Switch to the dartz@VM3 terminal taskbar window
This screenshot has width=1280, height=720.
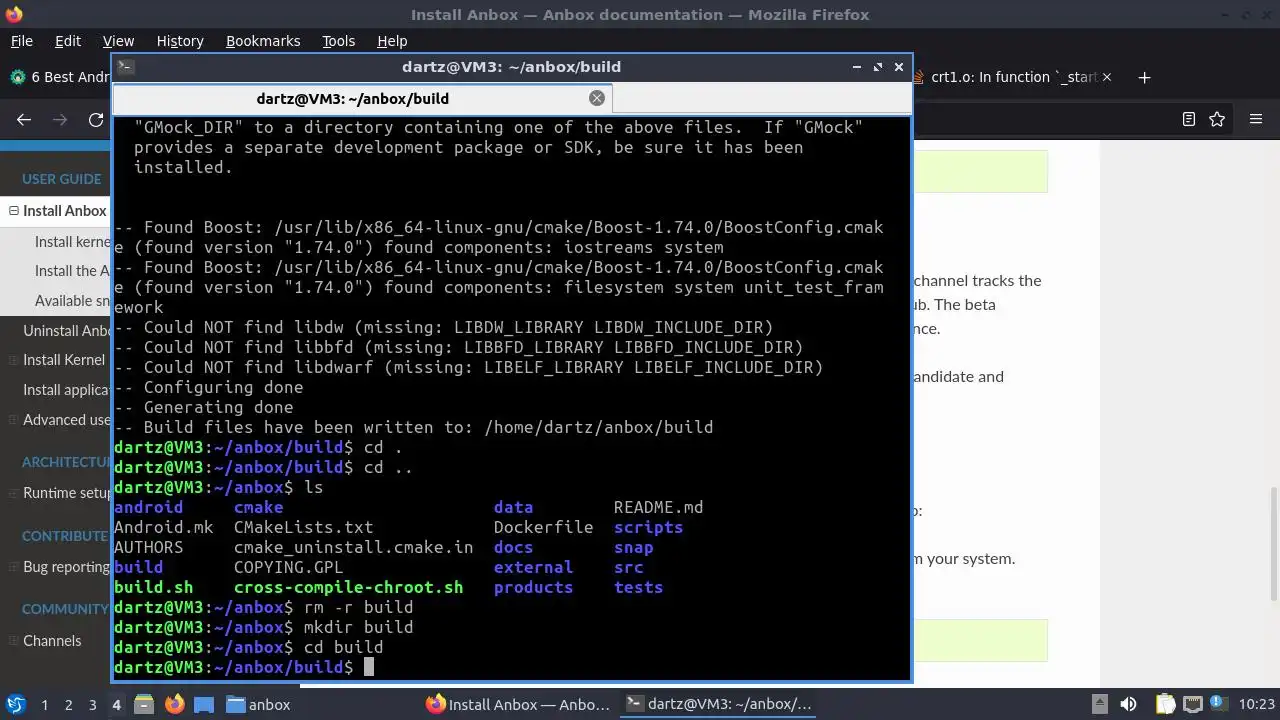(717, 704)
